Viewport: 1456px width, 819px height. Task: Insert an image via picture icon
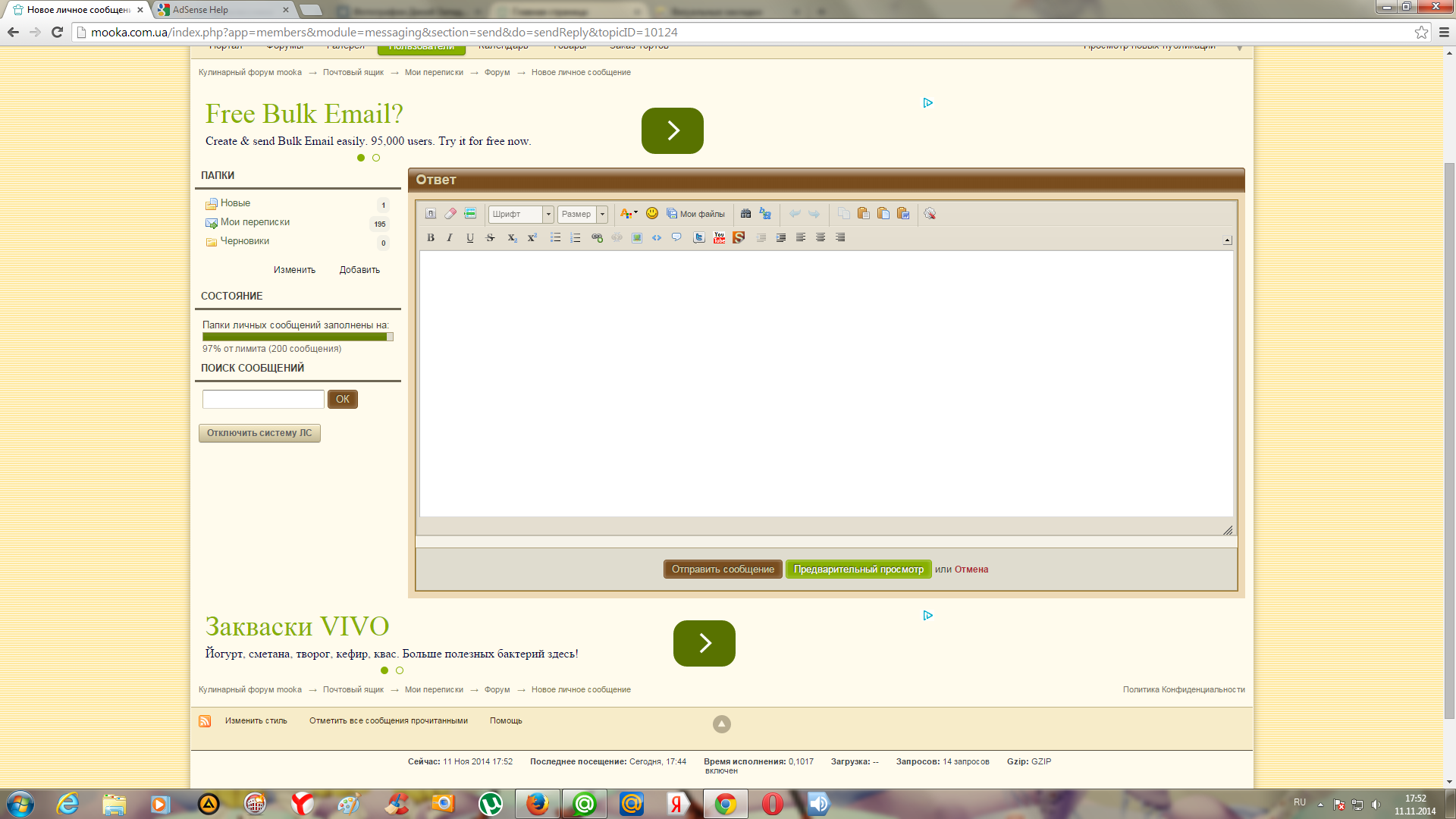[637, 237]
